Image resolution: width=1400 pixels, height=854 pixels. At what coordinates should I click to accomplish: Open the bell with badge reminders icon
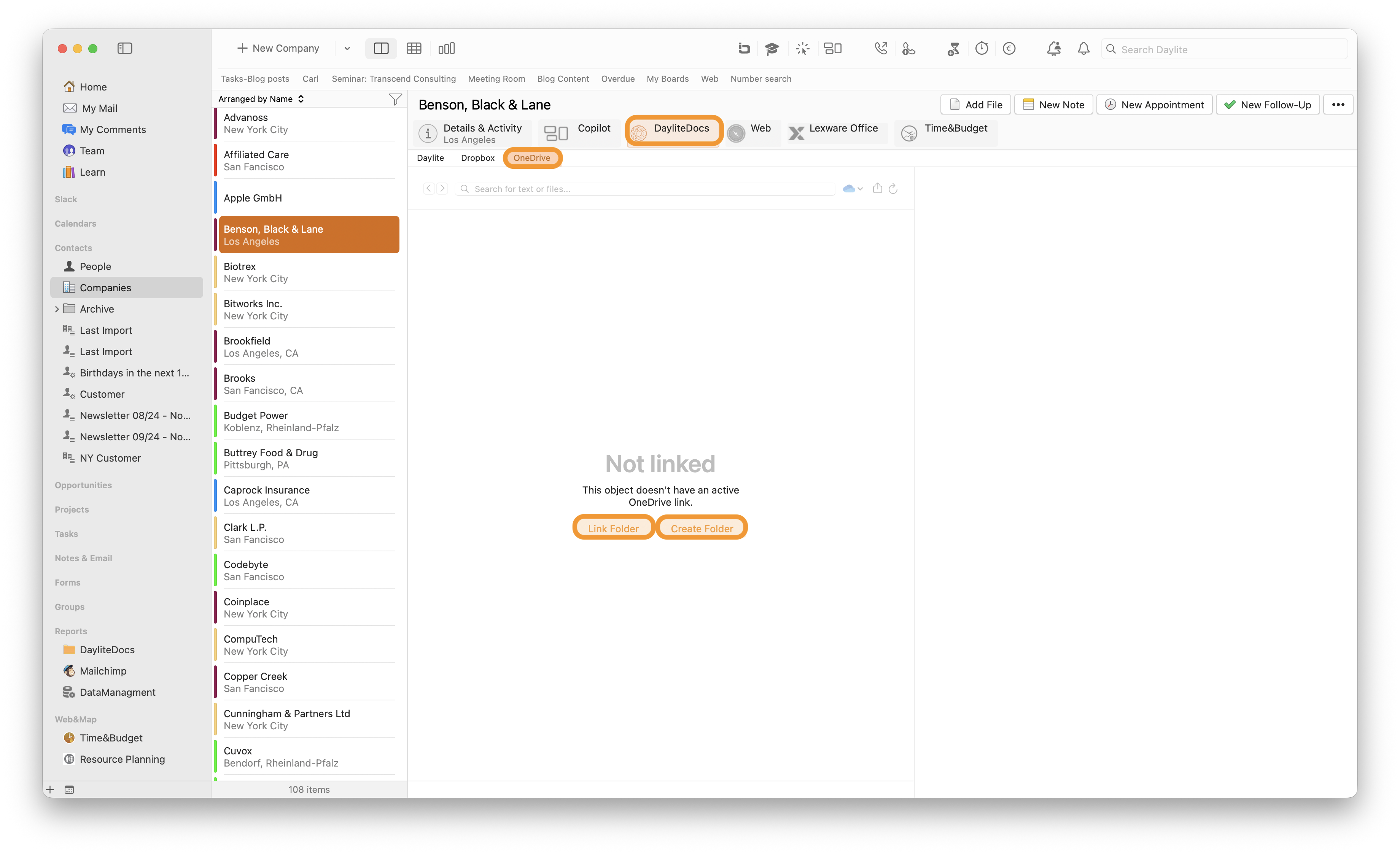coord(1054,49)
